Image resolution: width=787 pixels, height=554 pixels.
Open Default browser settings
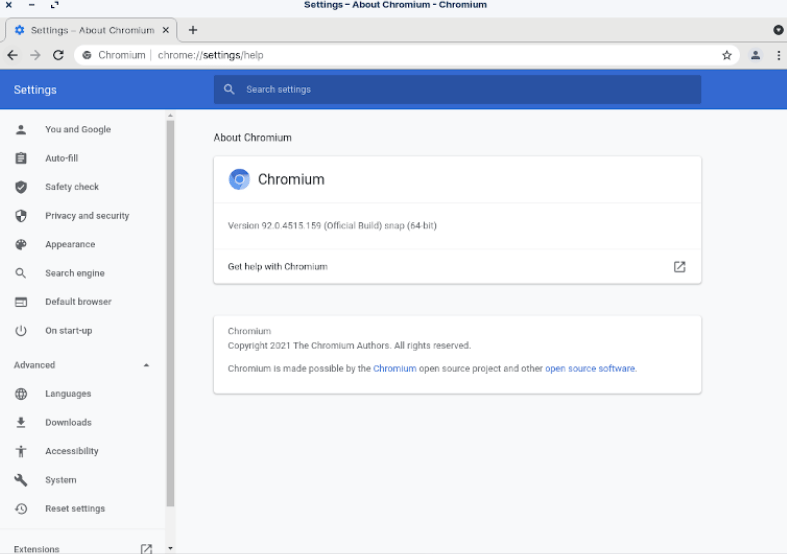point(78,302)
